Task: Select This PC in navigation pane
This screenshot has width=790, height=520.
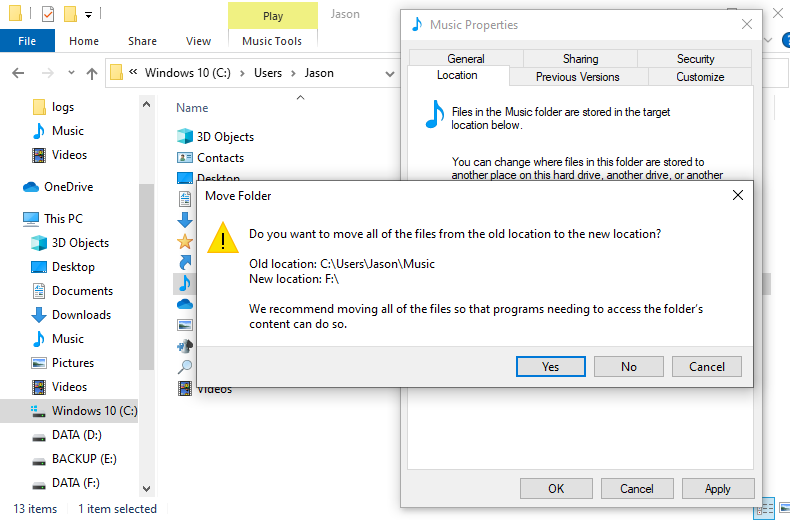Action: [x=63, y=219]
